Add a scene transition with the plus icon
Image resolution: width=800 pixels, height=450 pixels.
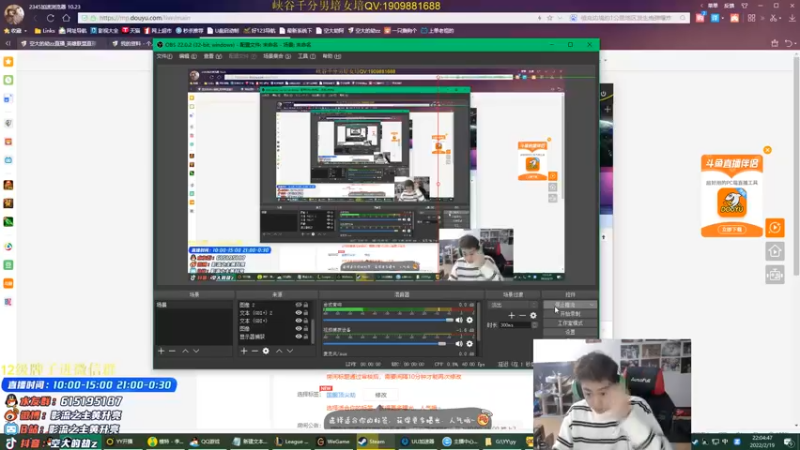pos(511,315)
